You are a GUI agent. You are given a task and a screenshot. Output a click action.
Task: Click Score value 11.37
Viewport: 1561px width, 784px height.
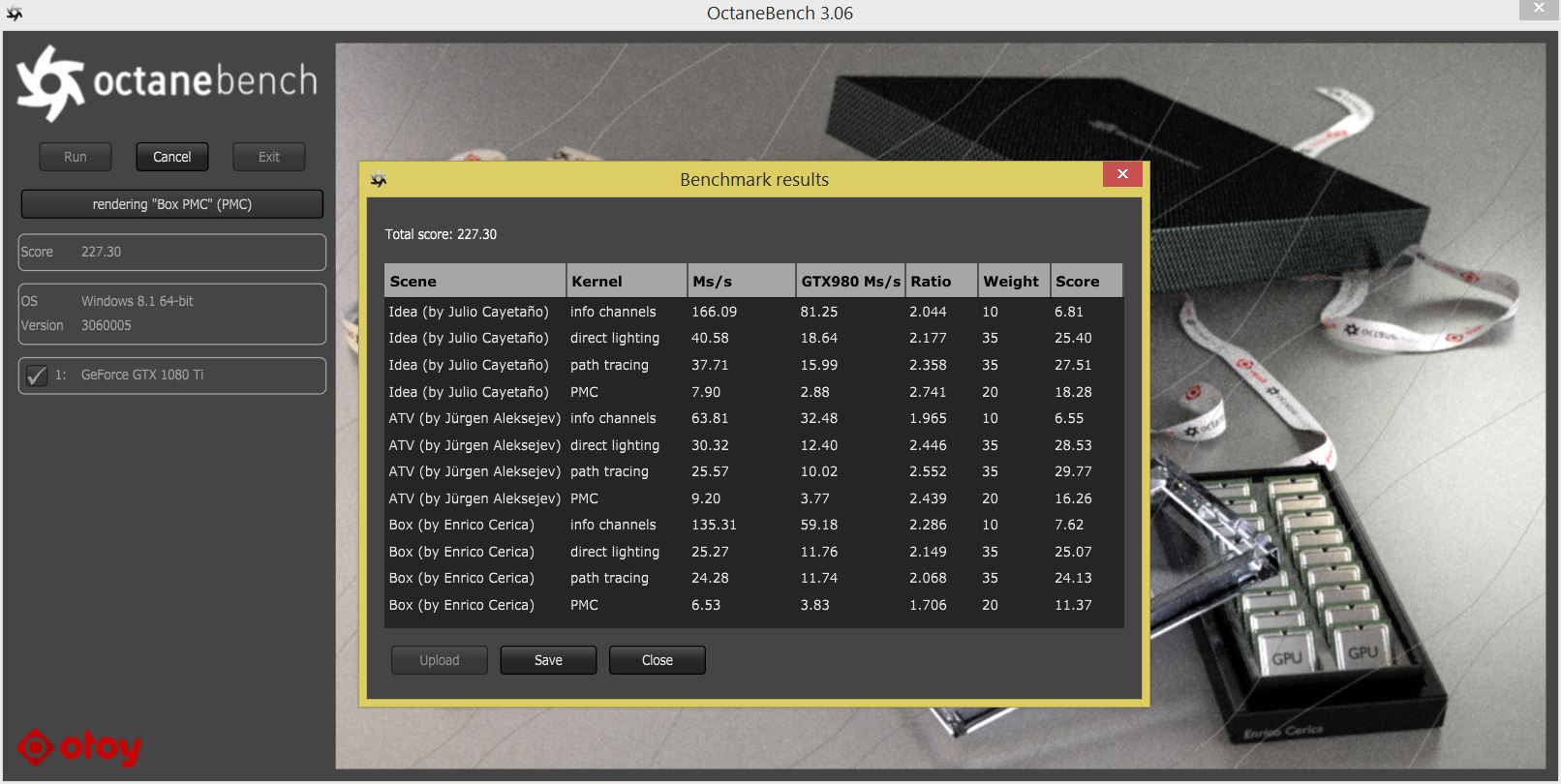tap(1073, 605)
